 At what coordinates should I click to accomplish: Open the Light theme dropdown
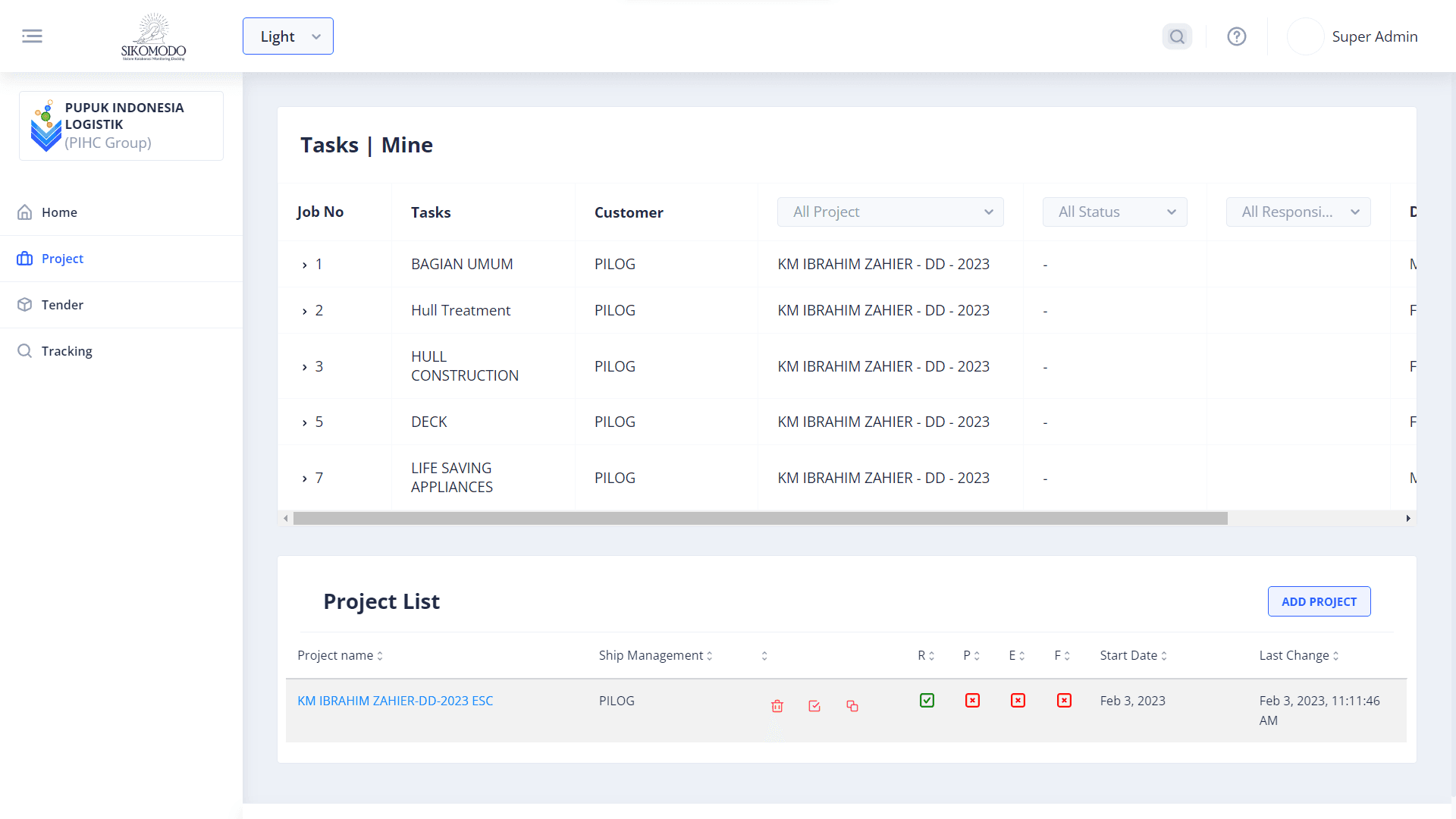[x=288, y=36]
